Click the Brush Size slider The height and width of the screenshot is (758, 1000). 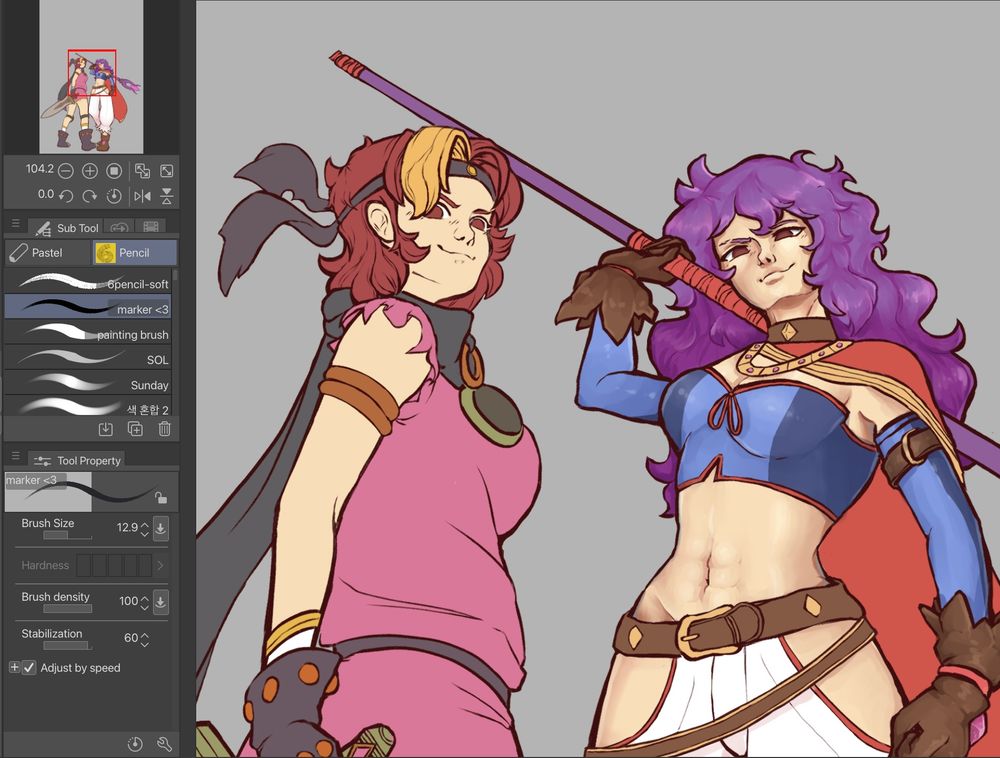(x=60, y=534)
